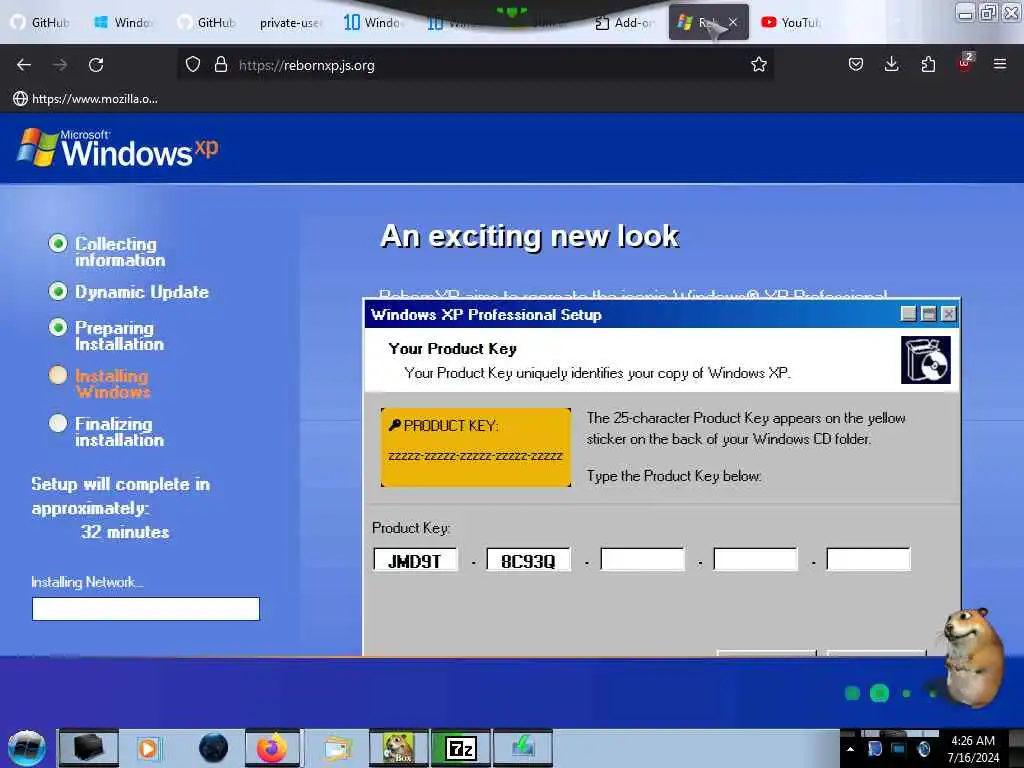
Task: Open the green download arrow taskbar icon
Action: pos(522,748)
